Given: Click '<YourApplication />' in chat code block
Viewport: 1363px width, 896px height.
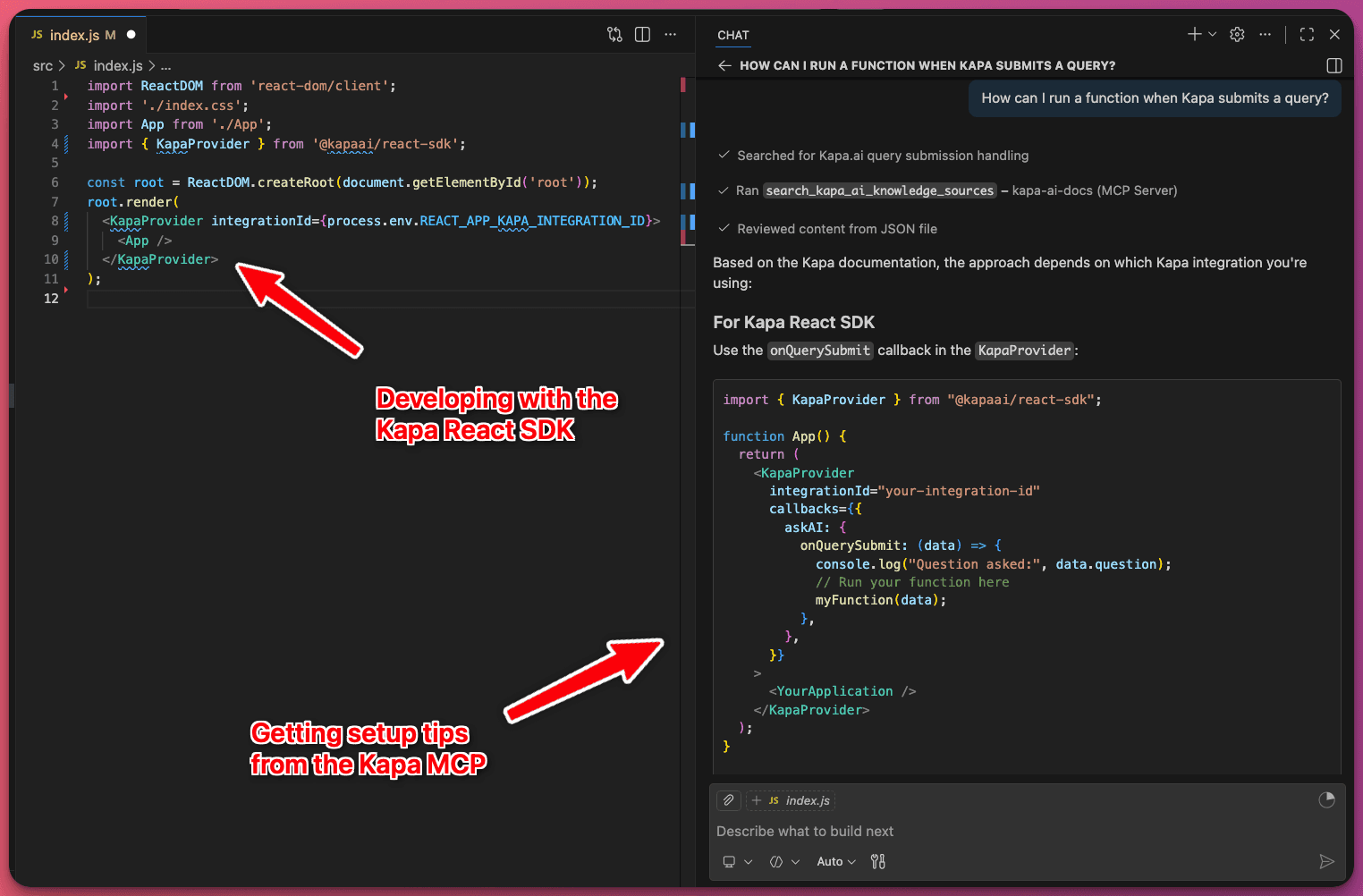Looking at the screenshot, I should click(842, 691).
